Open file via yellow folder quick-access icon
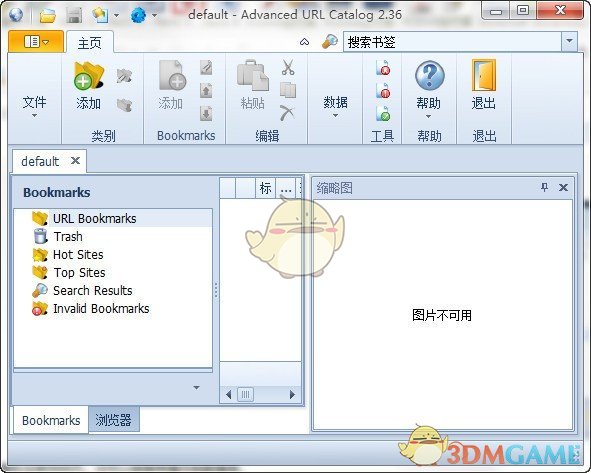The width and height of the screenshot is (591, 473). (x=48, y=15)
